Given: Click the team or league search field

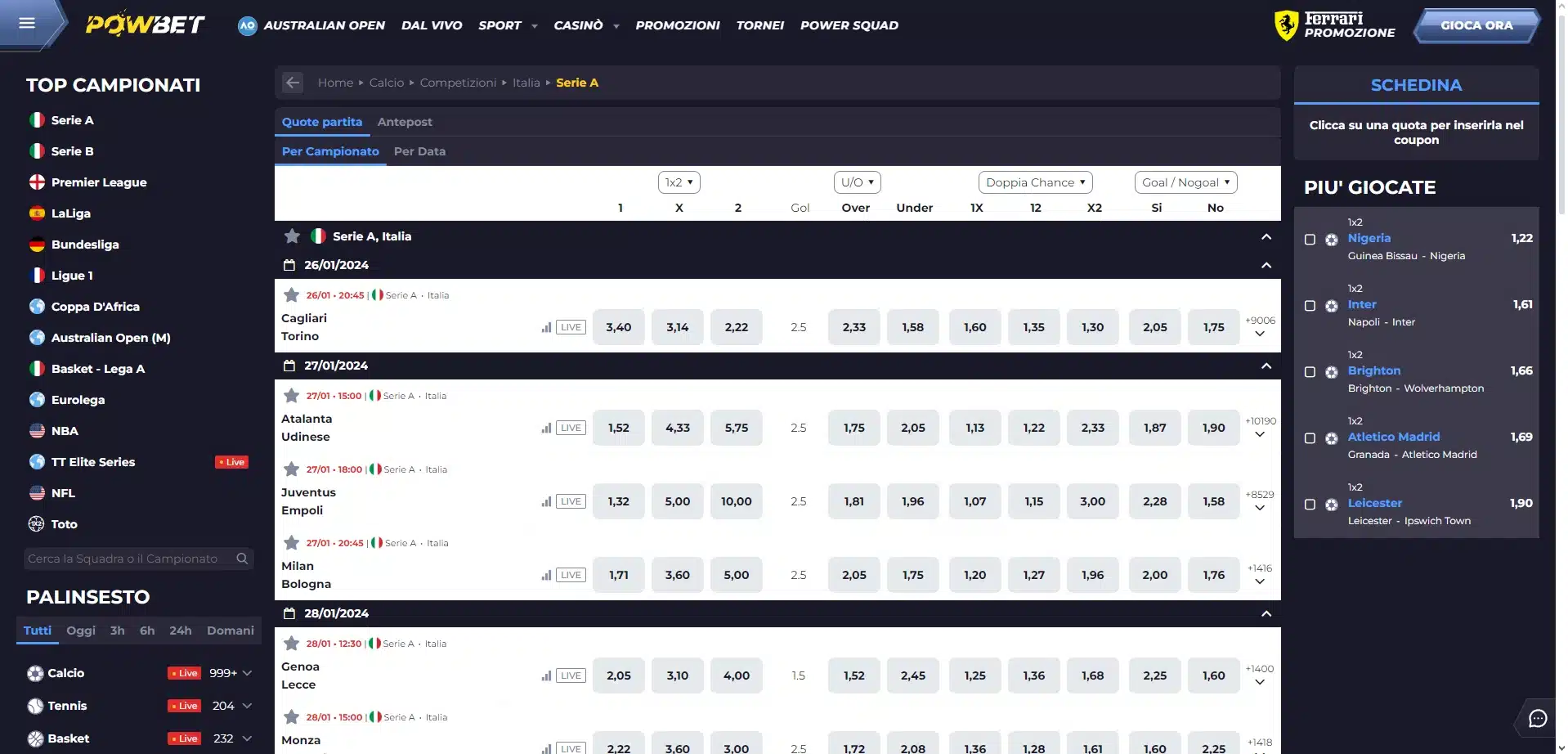Looking at the screenshot, I should [x=138, y=559].
